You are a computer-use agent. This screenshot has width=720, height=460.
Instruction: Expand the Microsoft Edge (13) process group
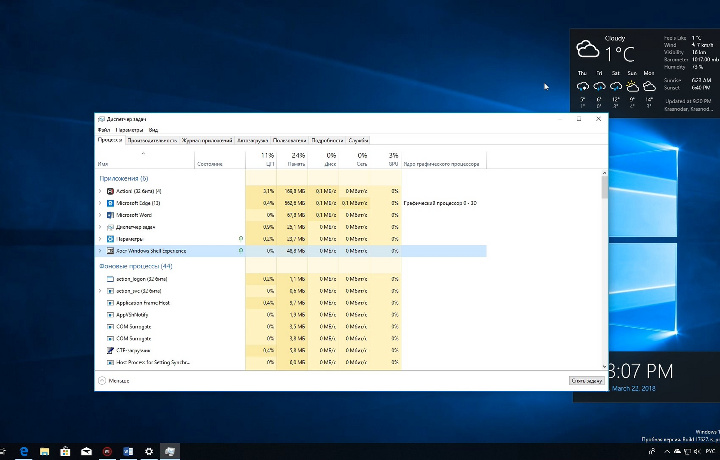[100, 203]
